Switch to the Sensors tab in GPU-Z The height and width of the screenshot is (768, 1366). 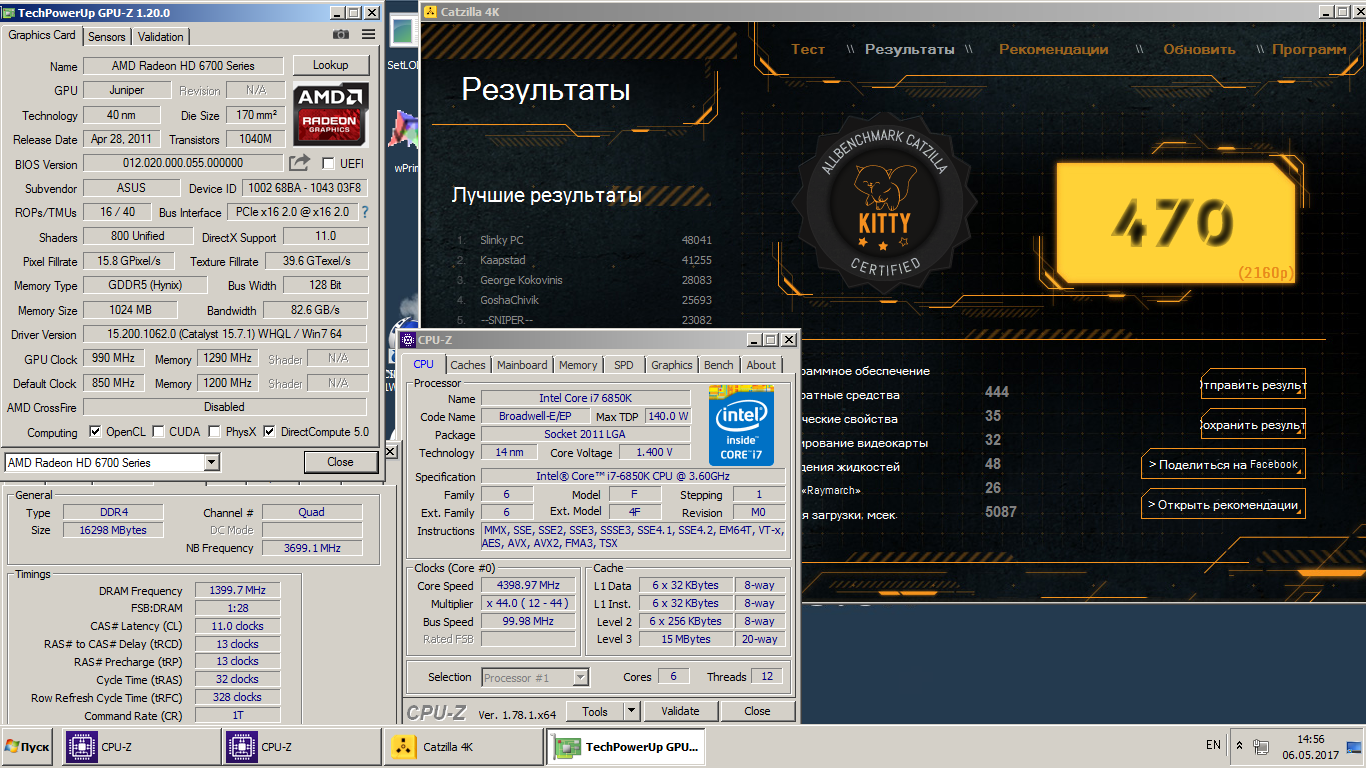pos(107,36)
